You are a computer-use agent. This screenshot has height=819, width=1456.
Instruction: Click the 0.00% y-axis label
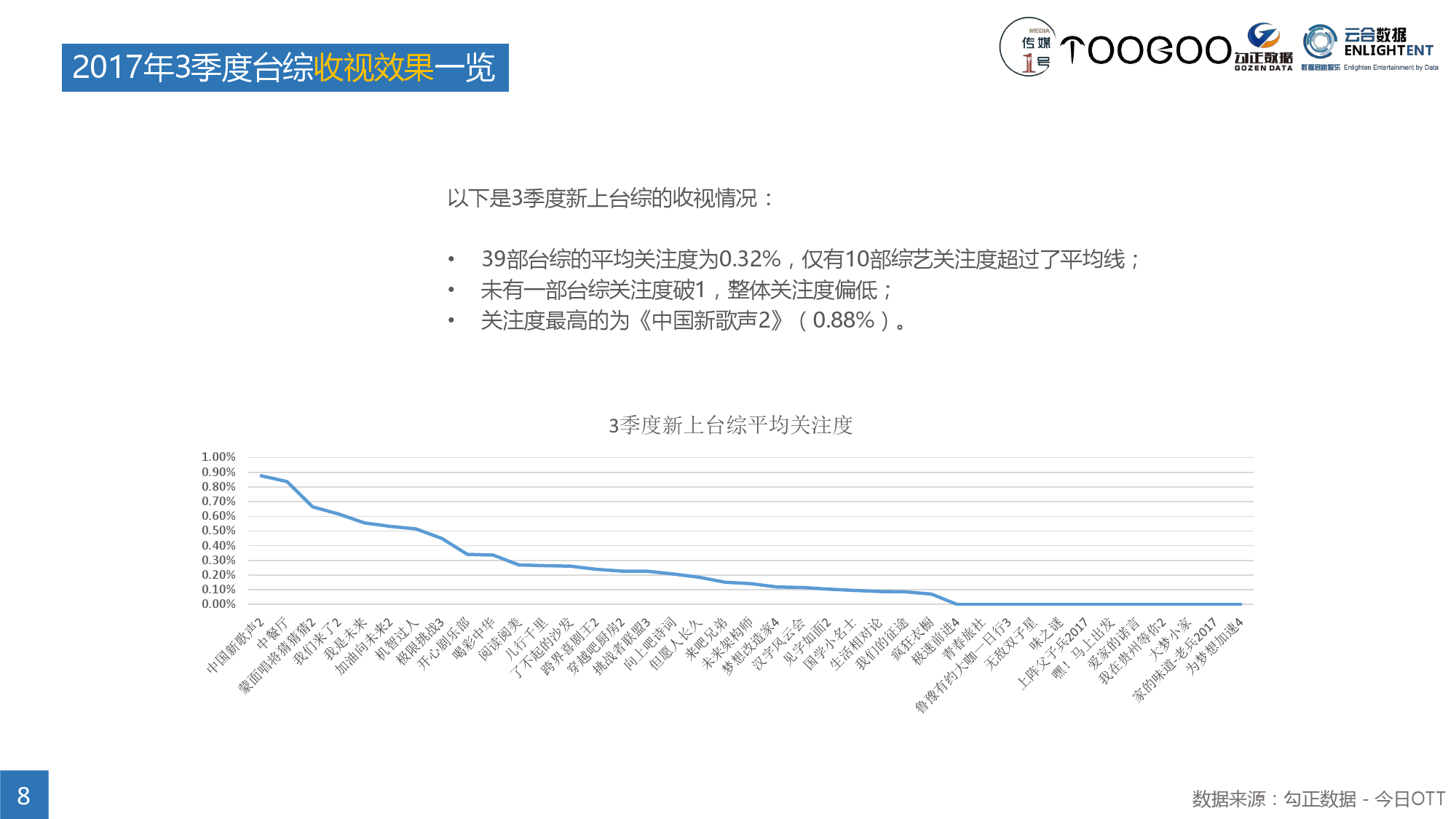(x=218, y=604)
